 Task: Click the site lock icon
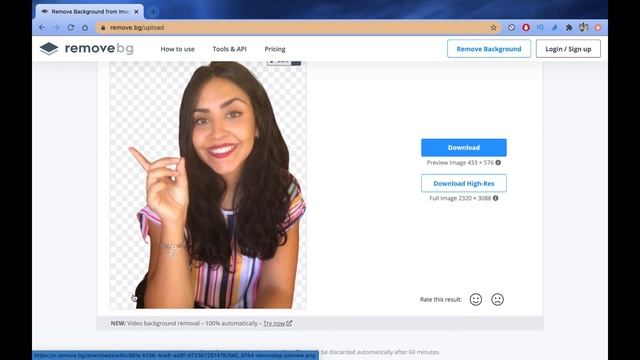pos(103,27)
